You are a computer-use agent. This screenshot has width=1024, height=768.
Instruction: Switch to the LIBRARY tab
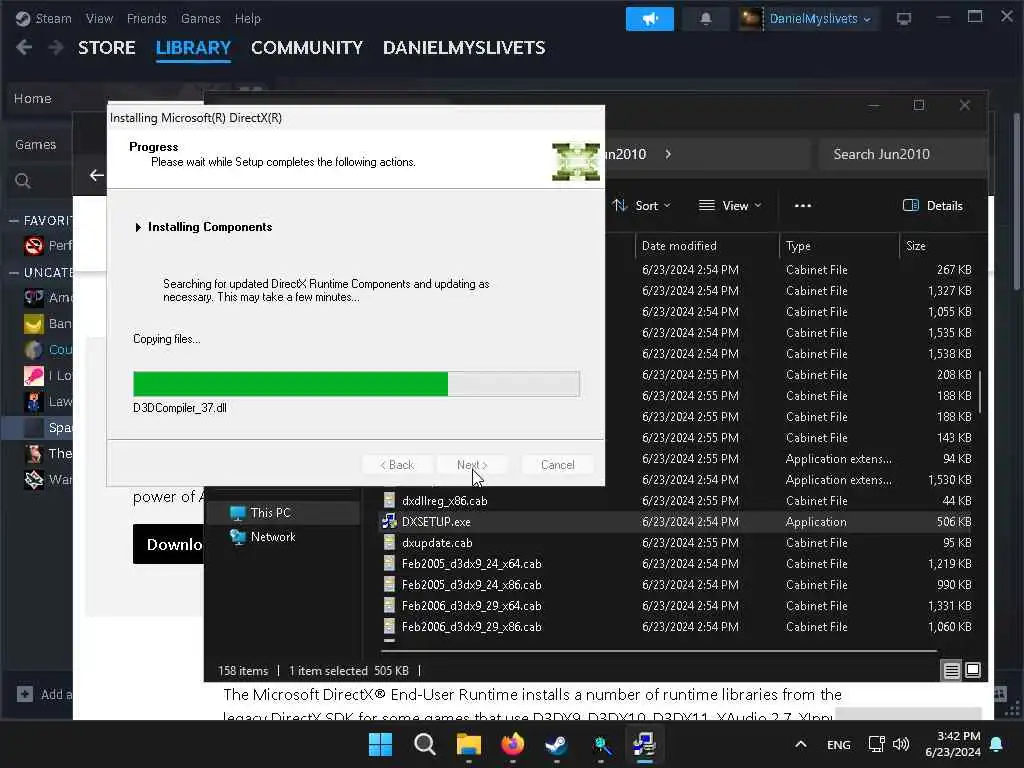pos(193,48)
